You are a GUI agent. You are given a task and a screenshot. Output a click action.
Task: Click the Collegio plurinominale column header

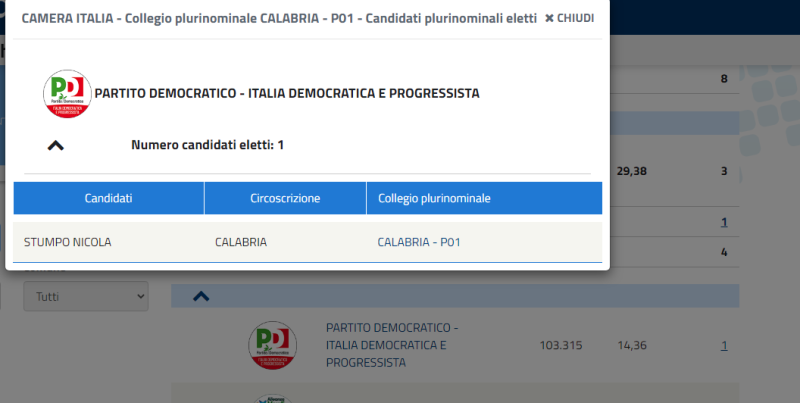coord(484,198)
